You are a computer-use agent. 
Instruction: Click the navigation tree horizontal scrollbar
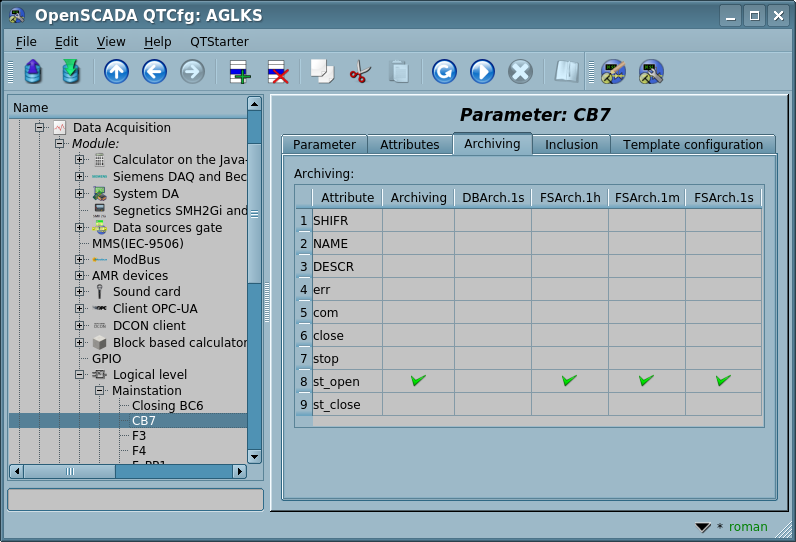[x=127, y=471]
